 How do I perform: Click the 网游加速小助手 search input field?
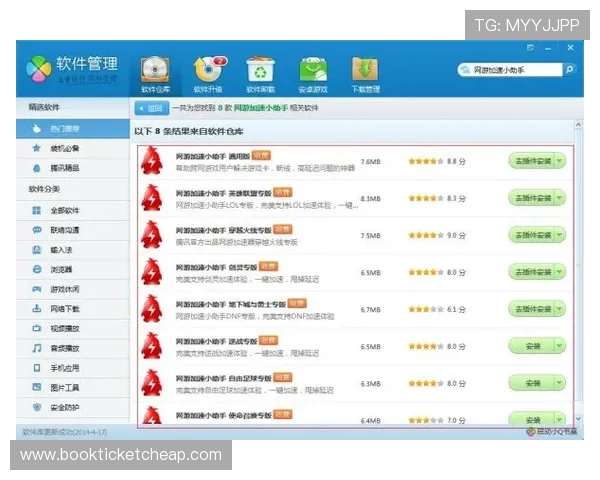510,71
